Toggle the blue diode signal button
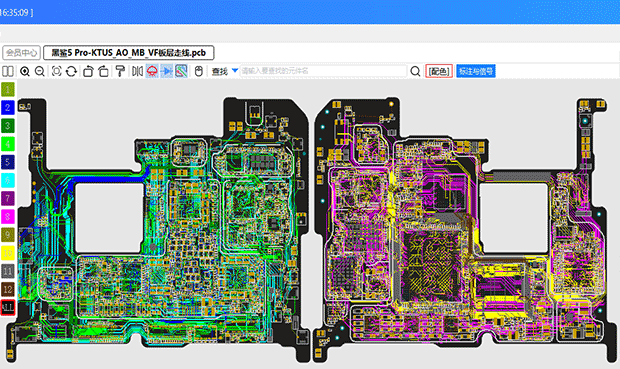620x369 pixels. pyautogui.click(x=166, y=72)
